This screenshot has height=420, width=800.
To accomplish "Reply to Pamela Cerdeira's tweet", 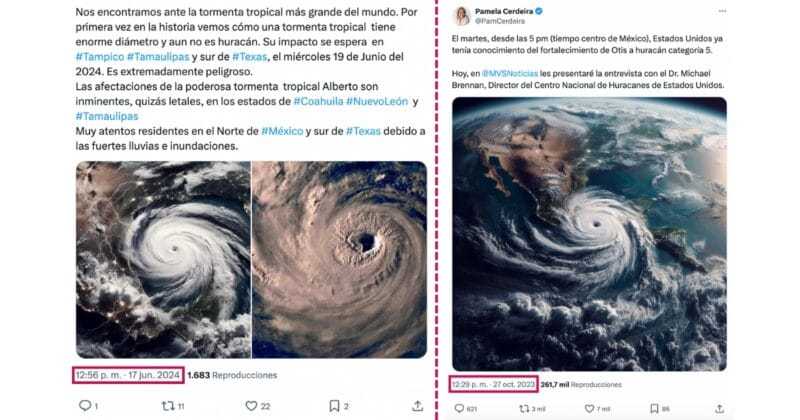I will click(459, 408).
